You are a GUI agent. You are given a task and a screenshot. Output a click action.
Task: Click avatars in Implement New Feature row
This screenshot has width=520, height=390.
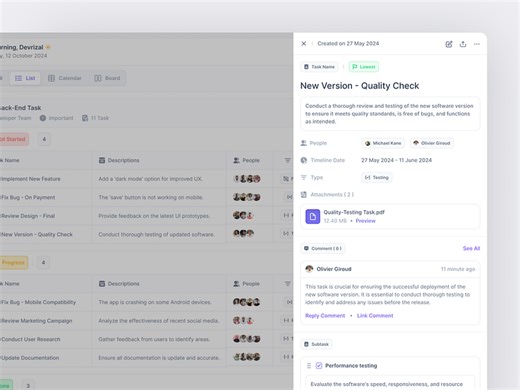[x=247, y=179]
